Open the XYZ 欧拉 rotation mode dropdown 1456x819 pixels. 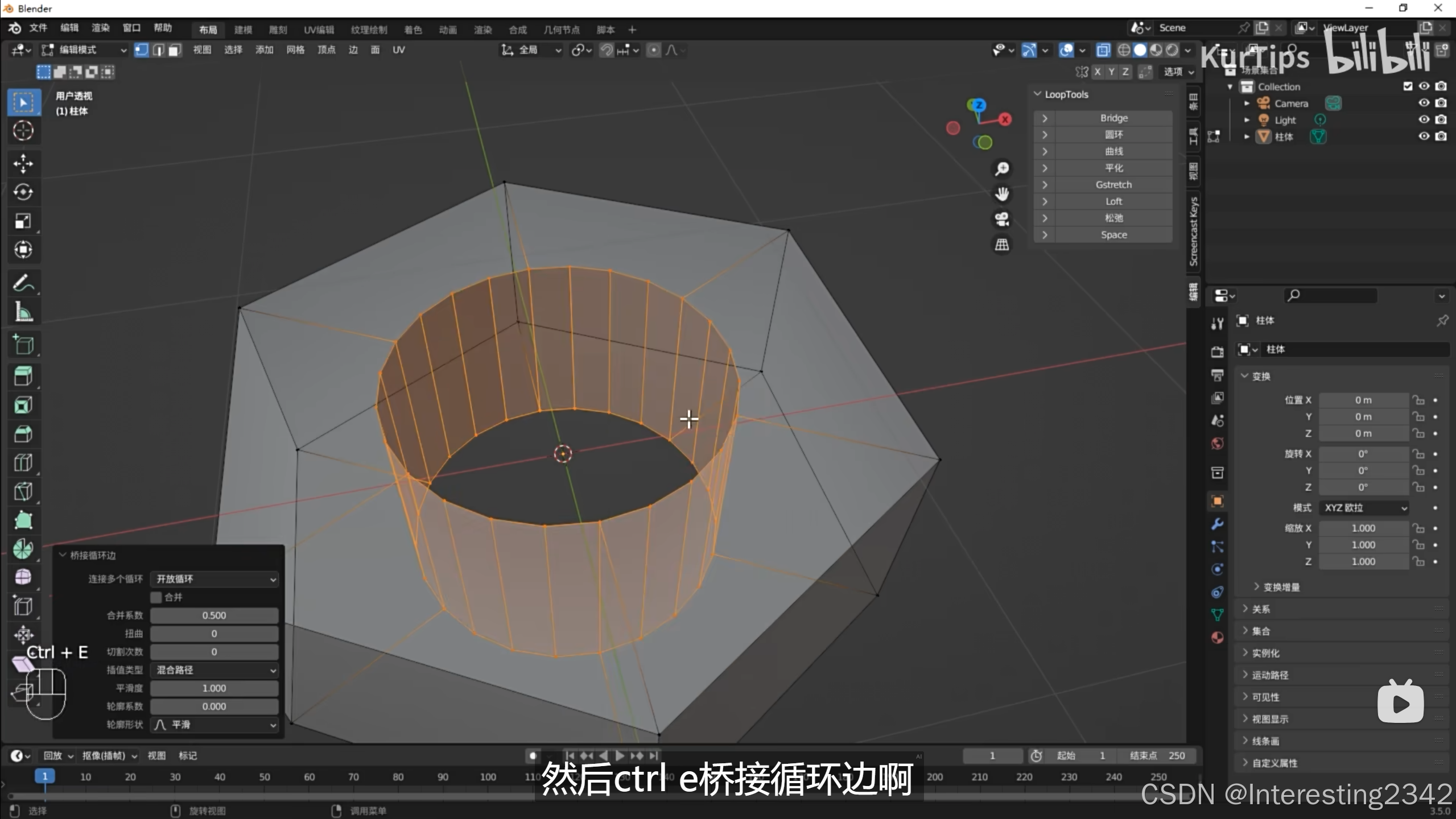1364,508
